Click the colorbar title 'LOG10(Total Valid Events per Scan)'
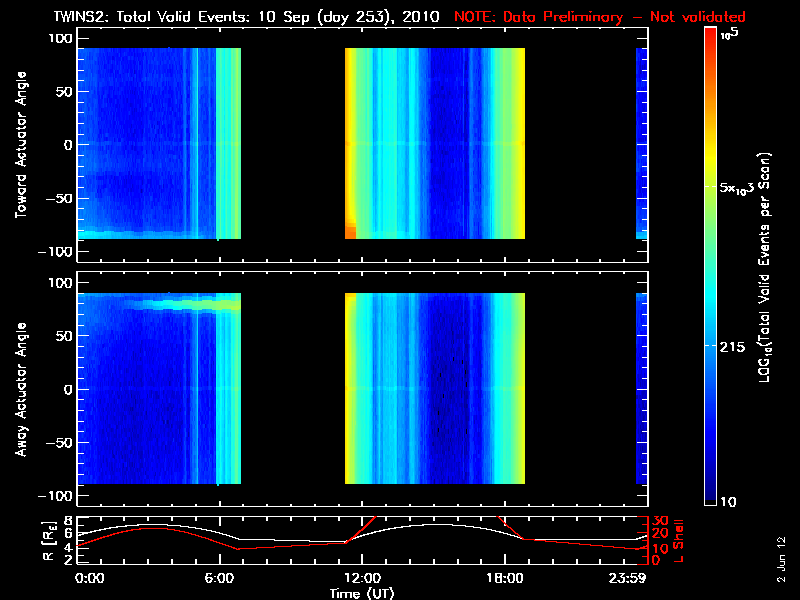800x600 pixels. 764,267
